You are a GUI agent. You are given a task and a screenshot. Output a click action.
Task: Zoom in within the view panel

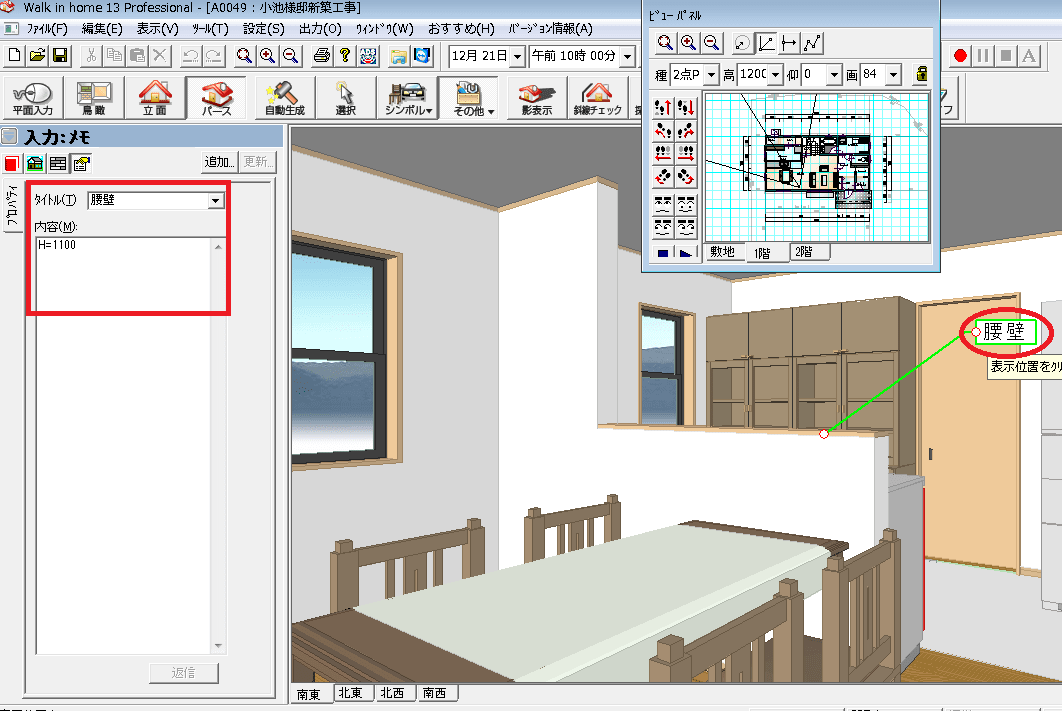(x=688, y=42)
